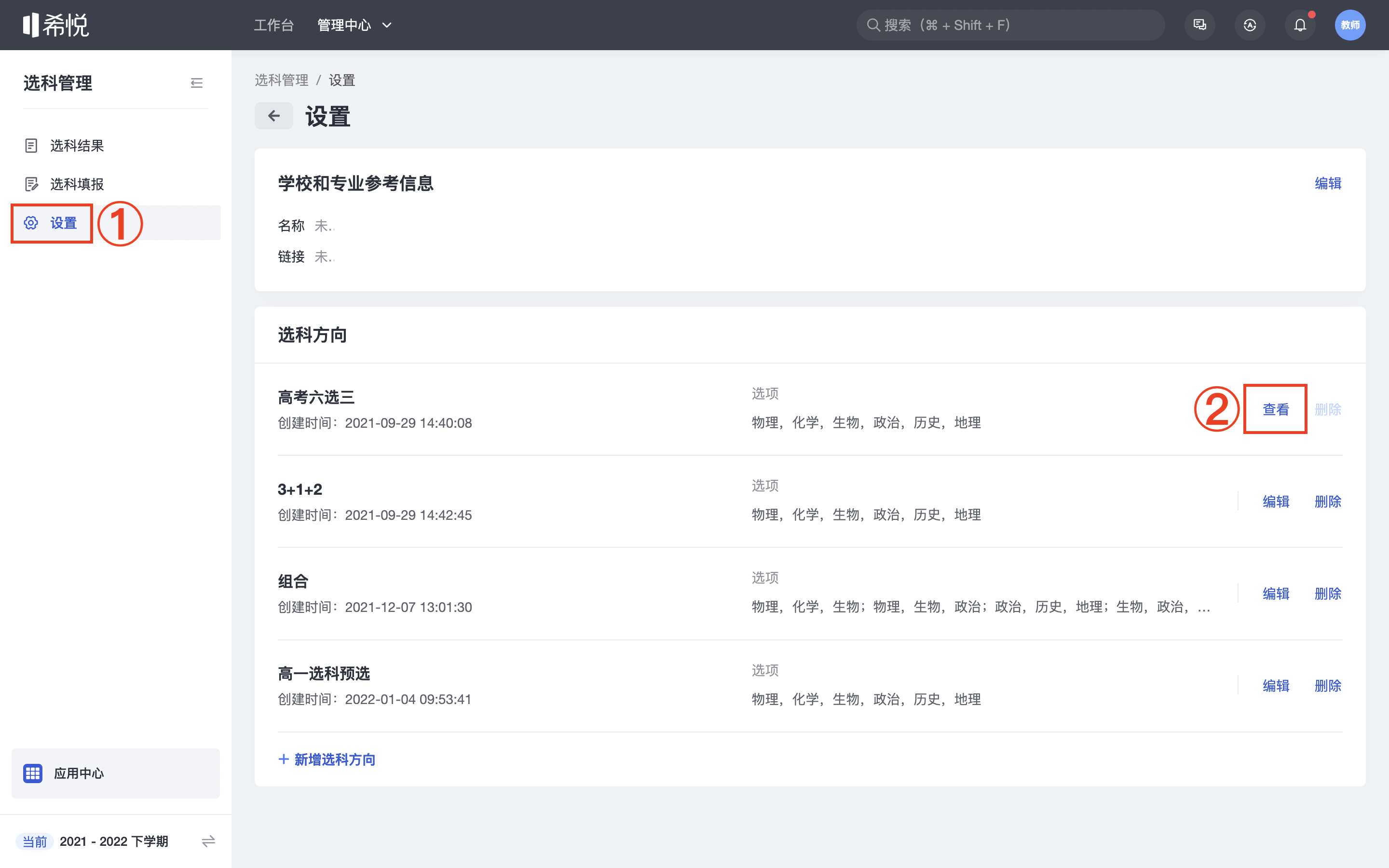This screenshot has width=1389, height=868.
Task: Click the back arrow button
Action: [x=274, y=116]
